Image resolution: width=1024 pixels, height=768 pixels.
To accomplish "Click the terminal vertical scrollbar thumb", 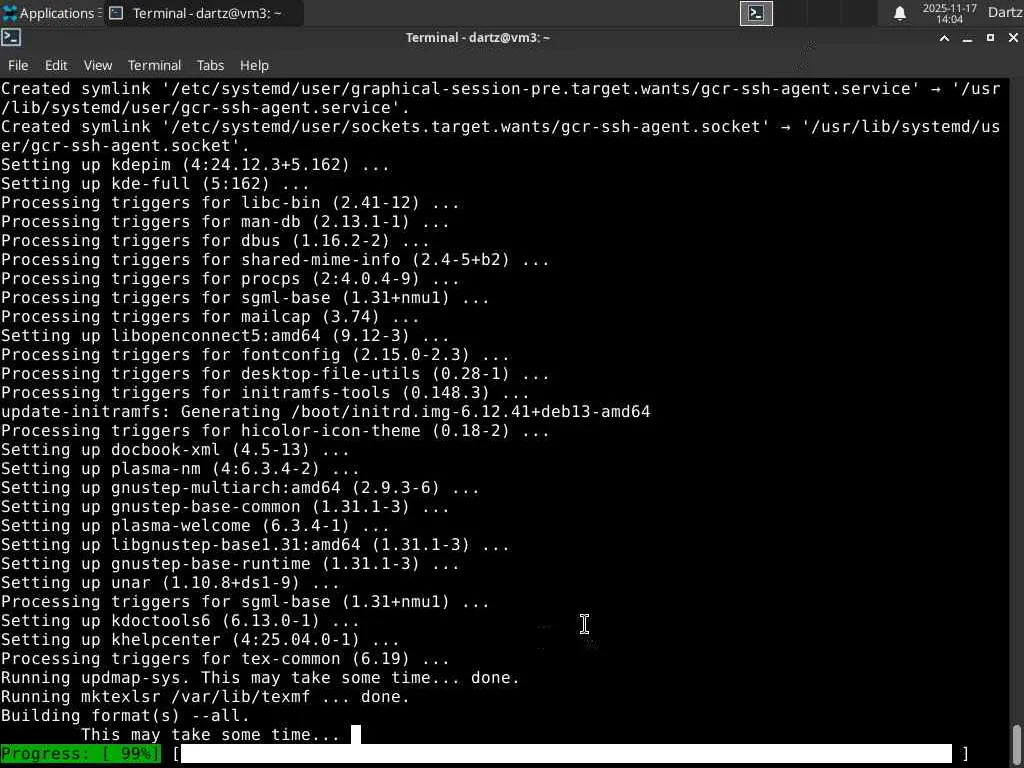I will click(x=1017, y=743).
